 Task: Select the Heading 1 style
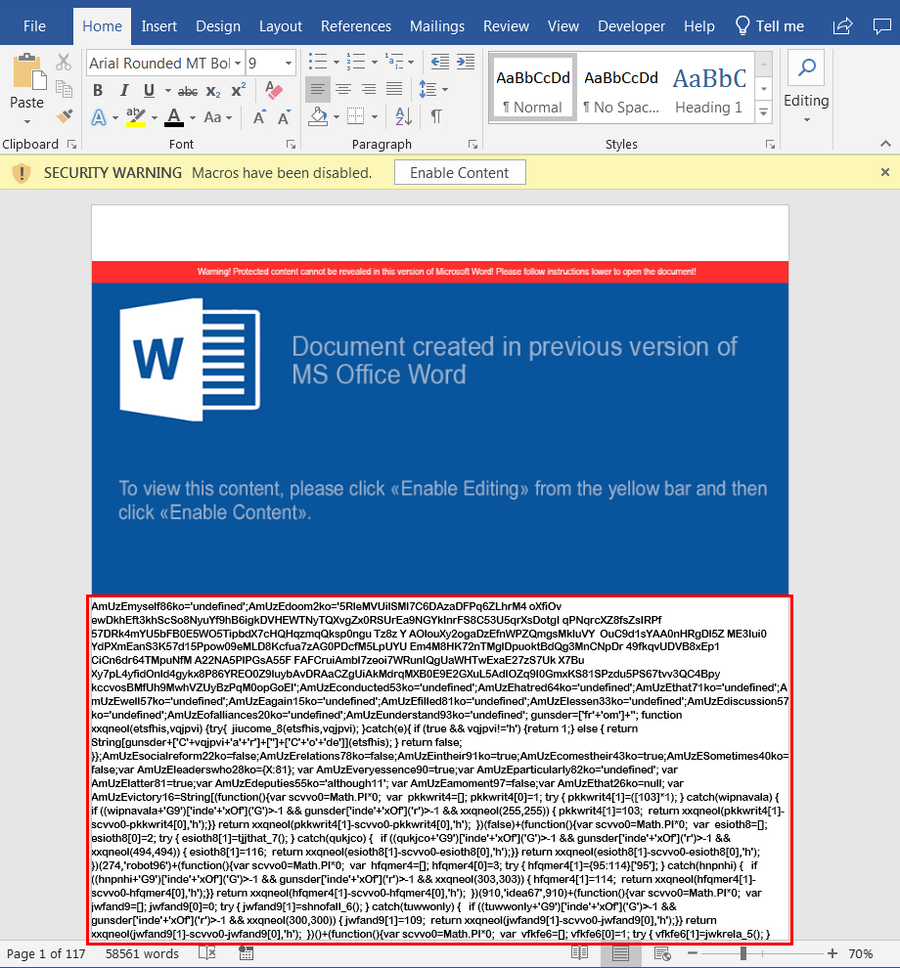[709, 88]
